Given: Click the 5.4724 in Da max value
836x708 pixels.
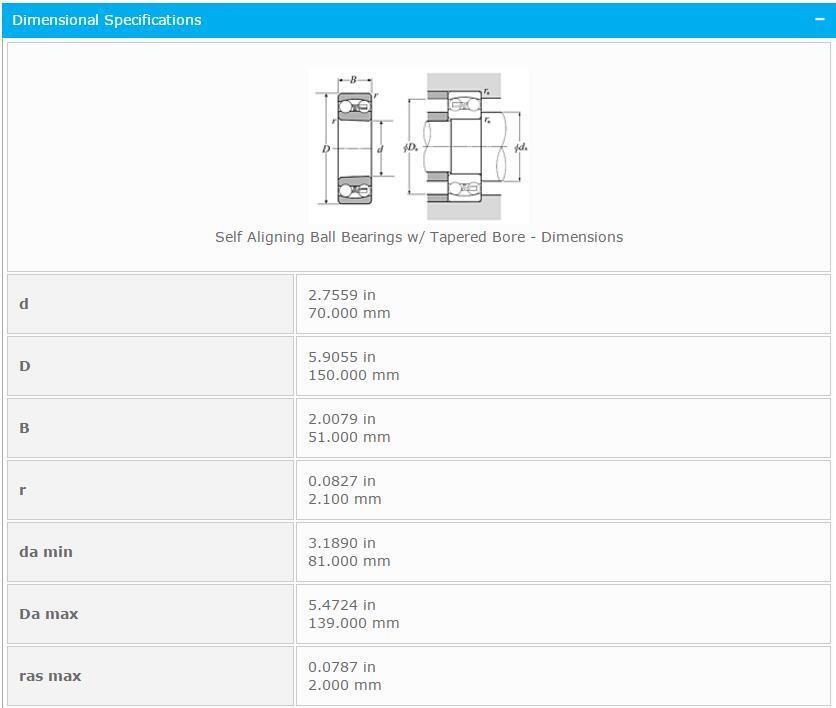Looking at the screenshot, I should click(342, 605).
